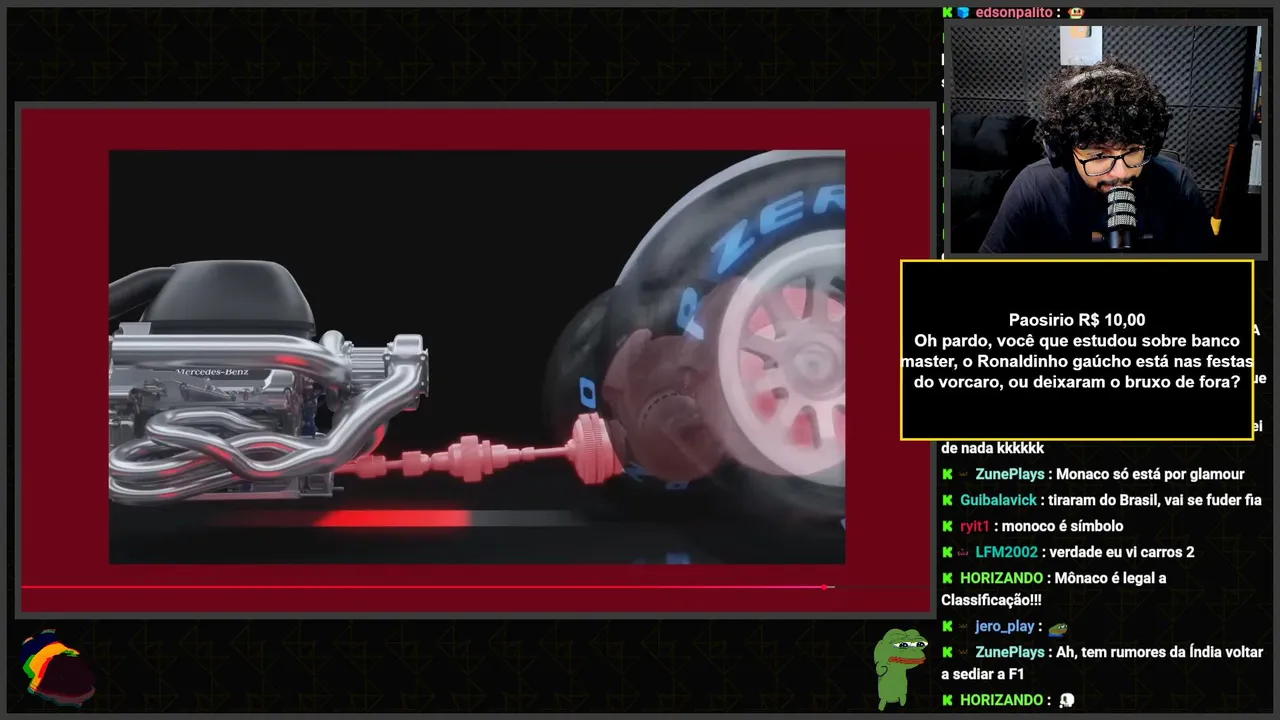The height and width of the screenshot is (720, 1280).
Task: Open ryit1's chat username
Action: tap(974, 526)
